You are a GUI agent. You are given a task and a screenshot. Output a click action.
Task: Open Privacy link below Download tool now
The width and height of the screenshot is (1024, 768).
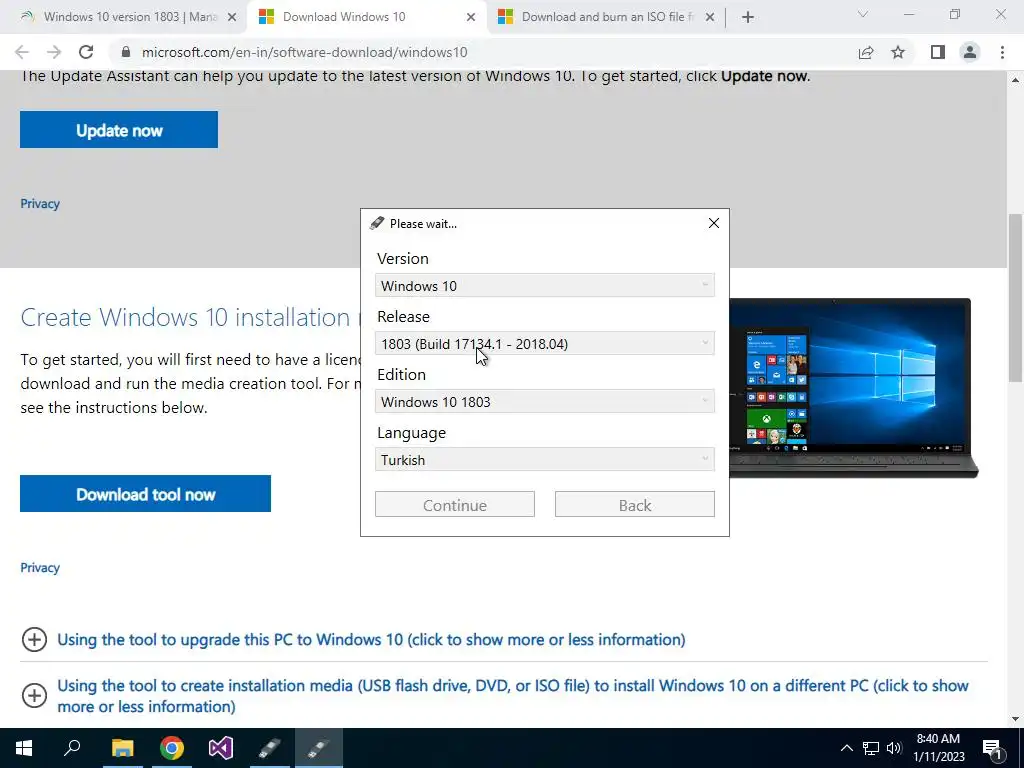coord(40,568)
